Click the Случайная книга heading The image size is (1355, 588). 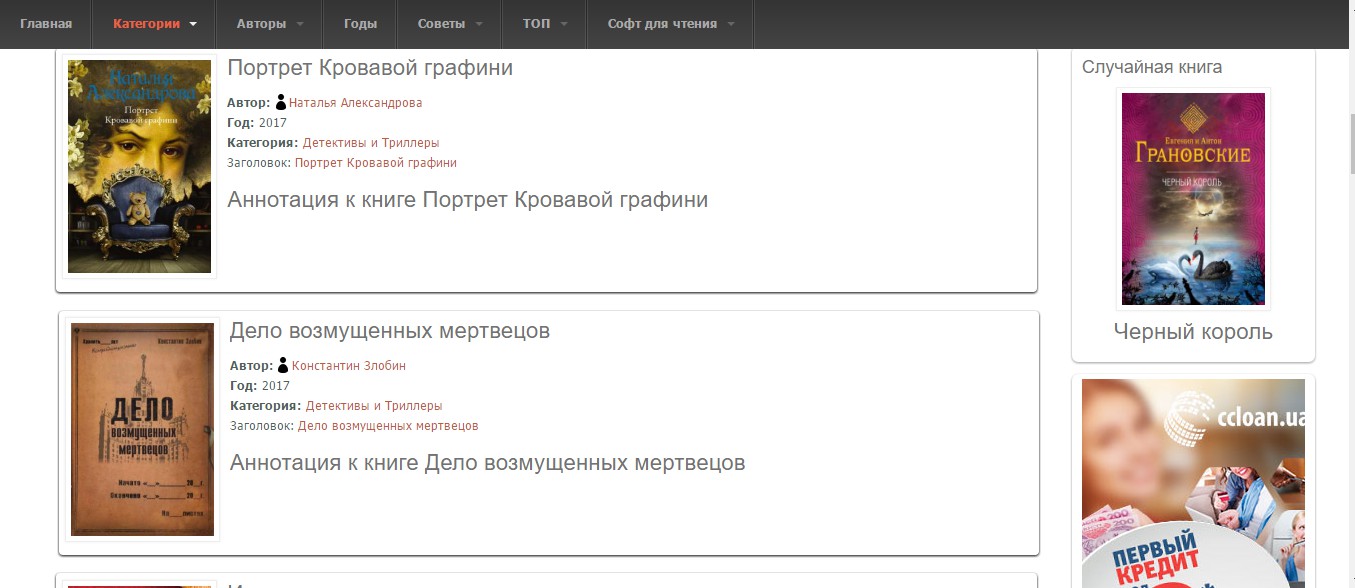coord(1152,67)
